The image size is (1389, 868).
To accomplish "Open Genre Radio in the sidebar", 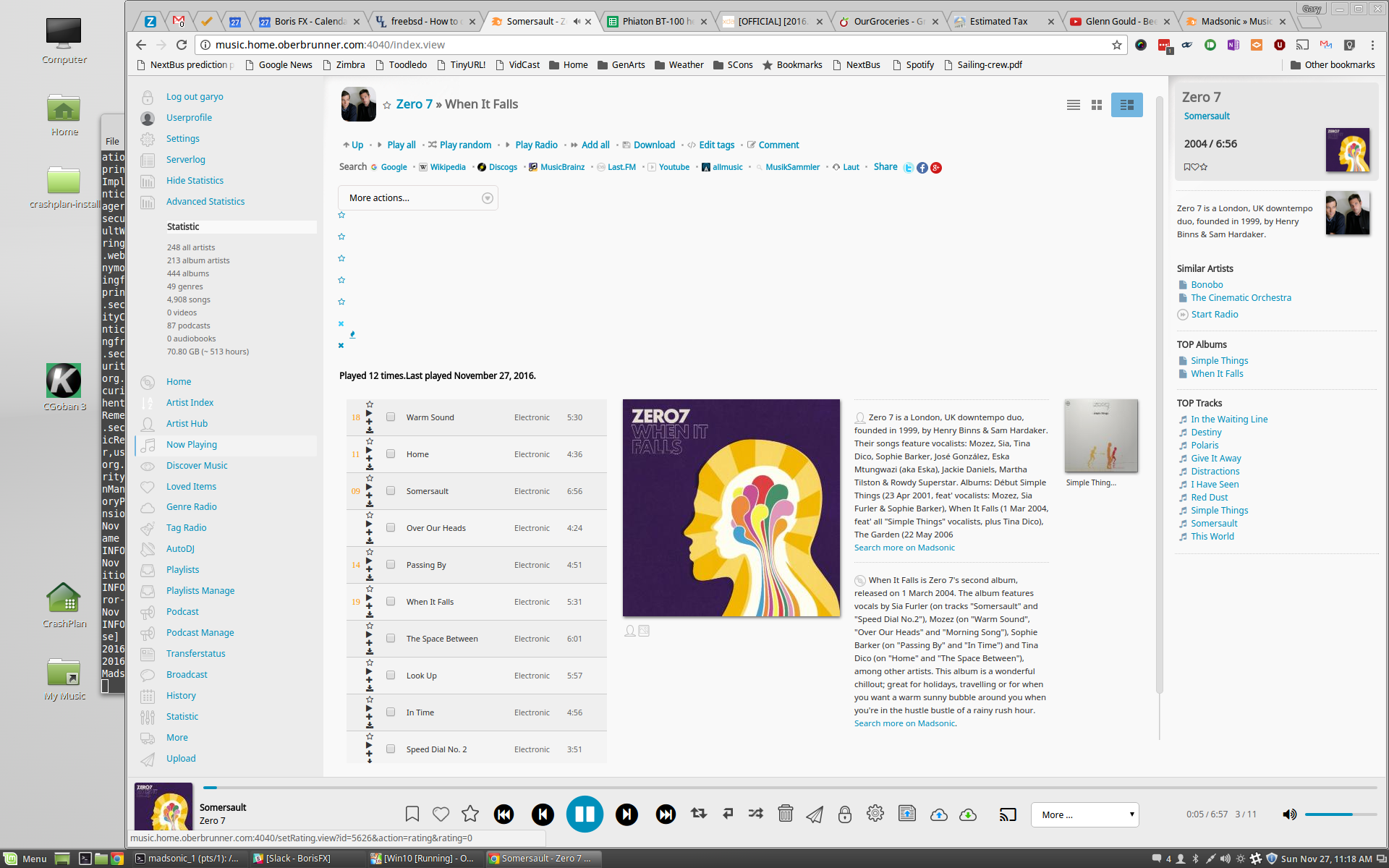I will pos(192,507).
